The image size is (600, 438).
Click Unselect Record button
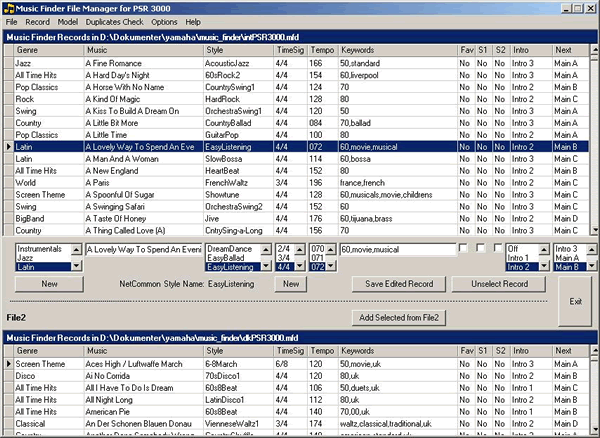(499, 284)
